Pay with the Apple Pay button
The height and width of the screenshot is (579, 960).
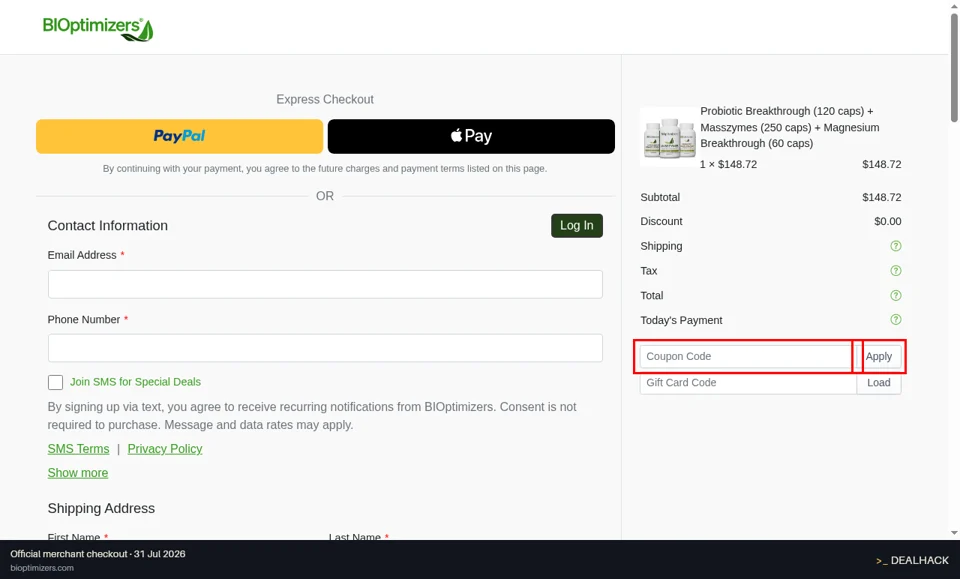[471, 136]
